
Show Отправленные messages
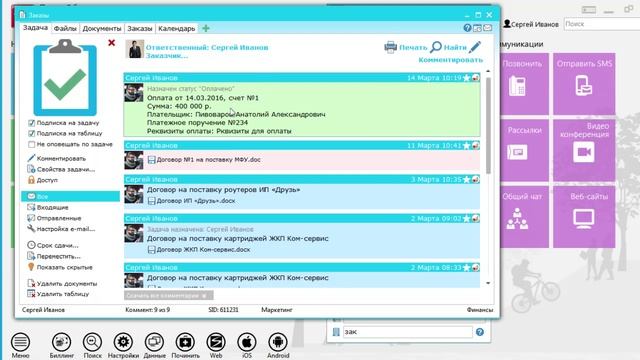pos(54,218)
